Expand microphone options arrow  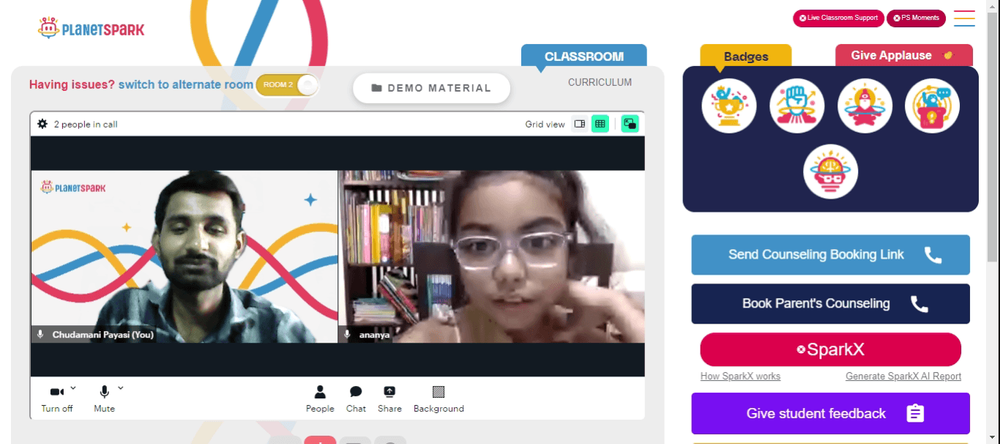pos(121,387)
